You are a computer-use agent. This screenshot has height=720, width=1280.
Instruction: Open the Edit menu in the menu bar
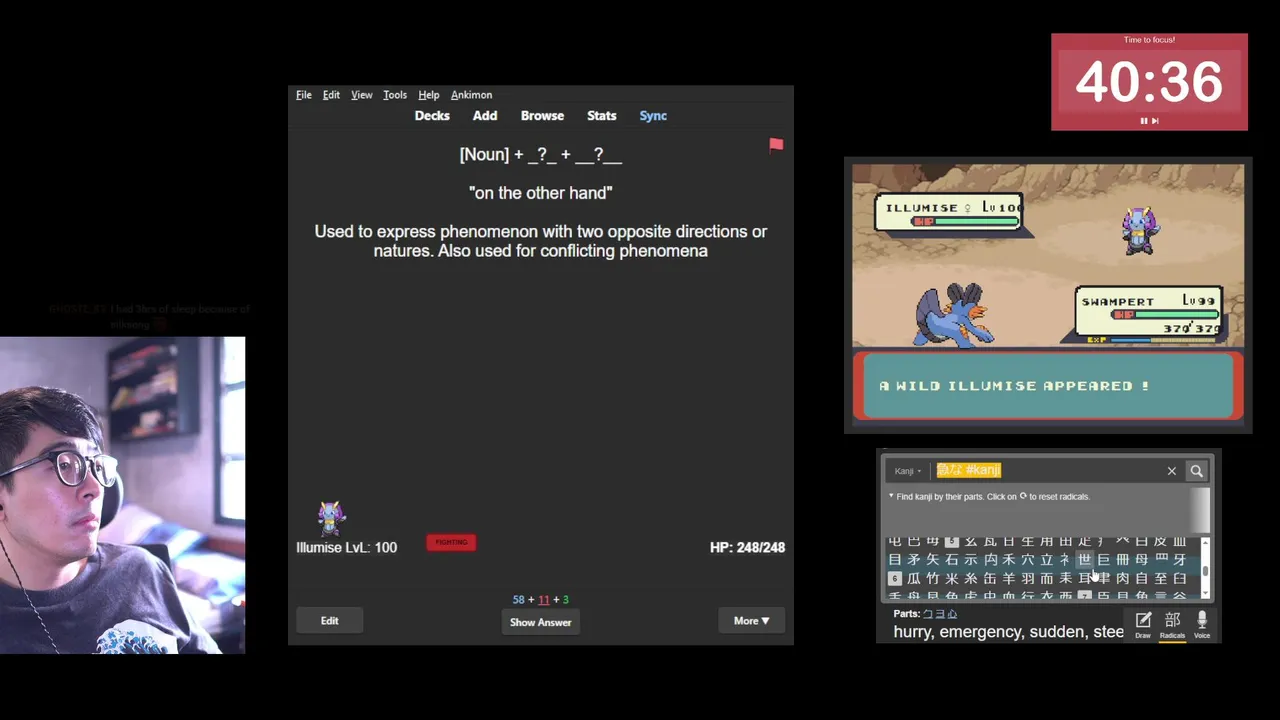331,95
